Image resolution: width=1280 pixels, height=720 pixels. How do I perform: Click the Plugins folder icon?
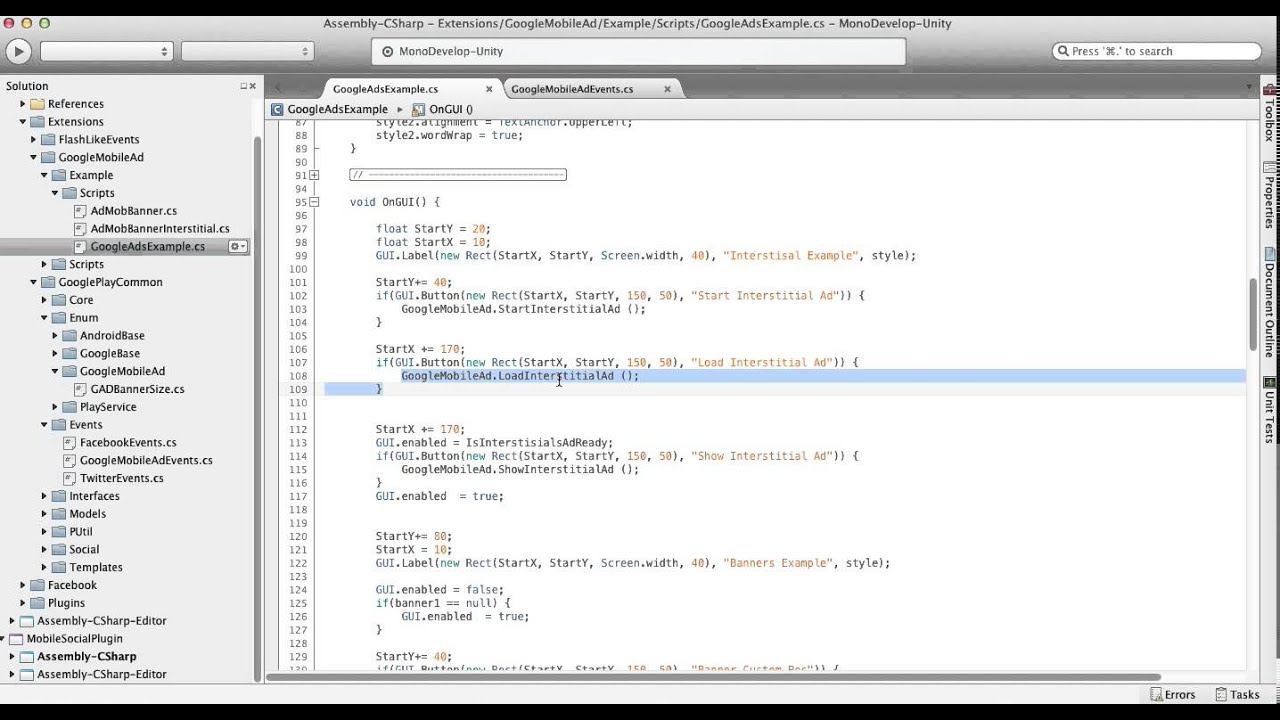coord(38,603)
